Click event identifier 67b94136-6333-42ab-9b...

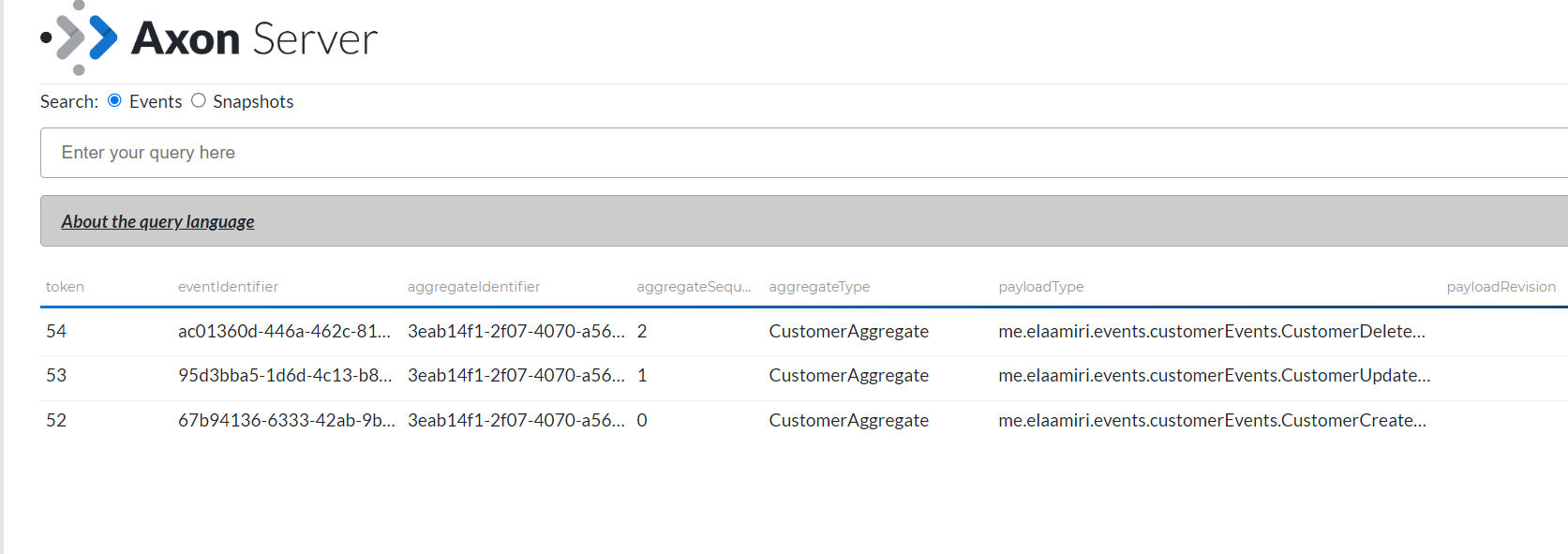[x=287, y=420]
